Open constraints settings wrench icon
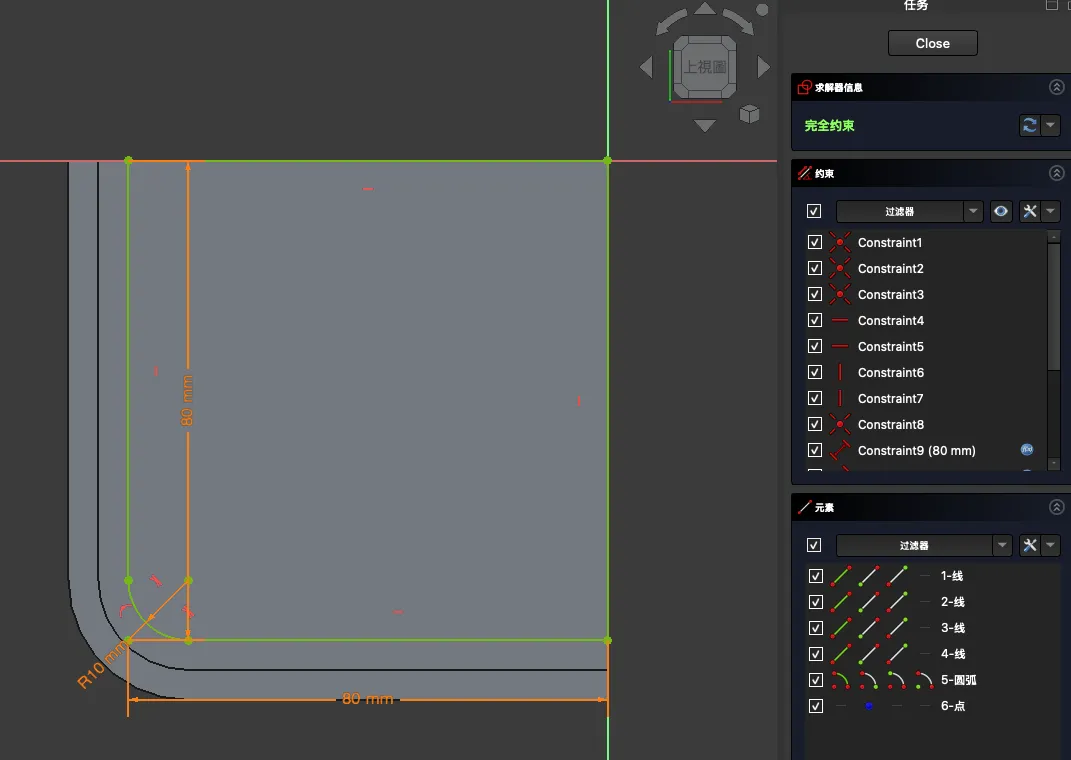The image size is (1071, 760). coord(1030,211)
